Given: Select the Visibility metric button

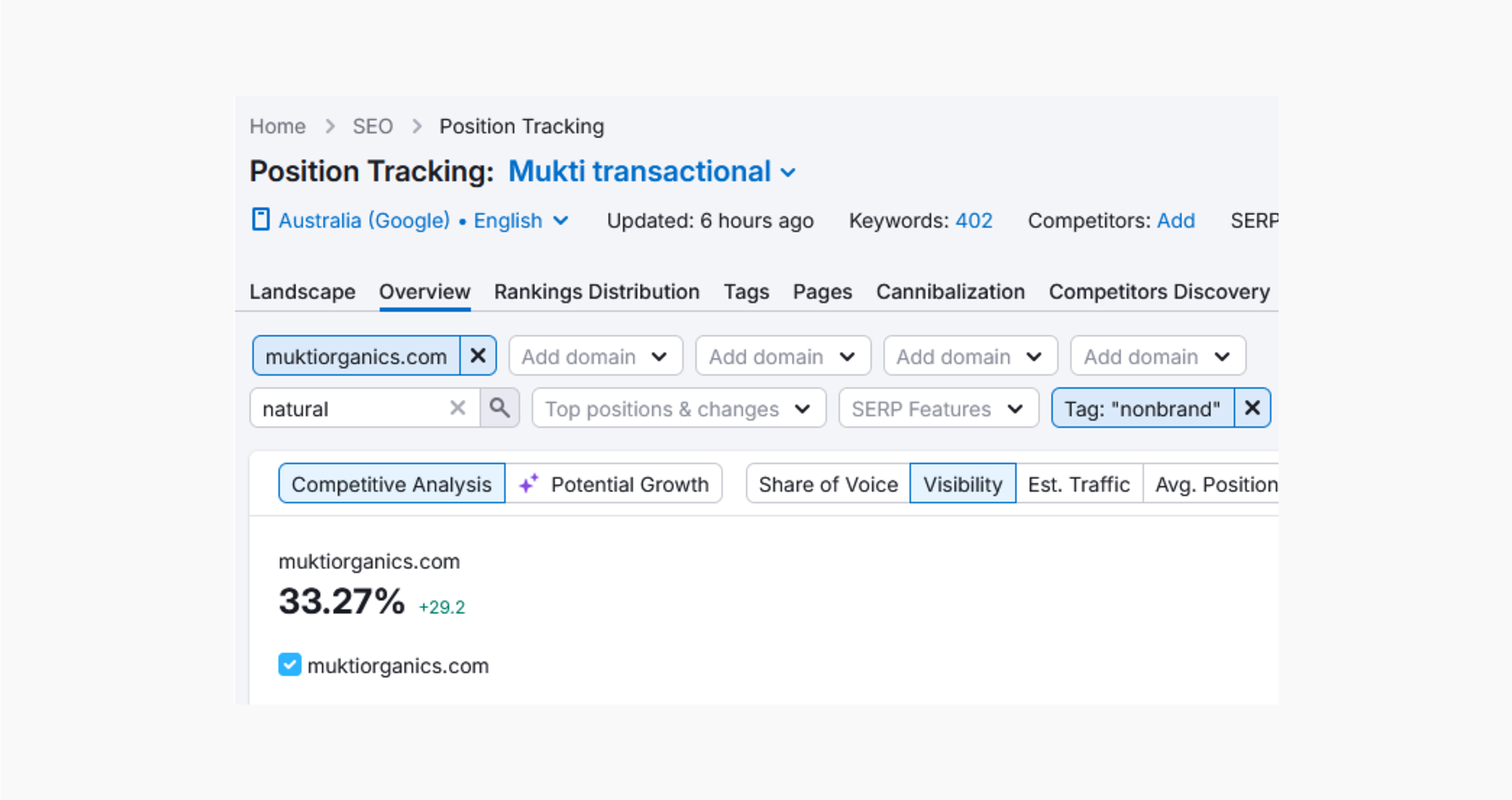Looking at the screenshot, I should click(963, 484).
